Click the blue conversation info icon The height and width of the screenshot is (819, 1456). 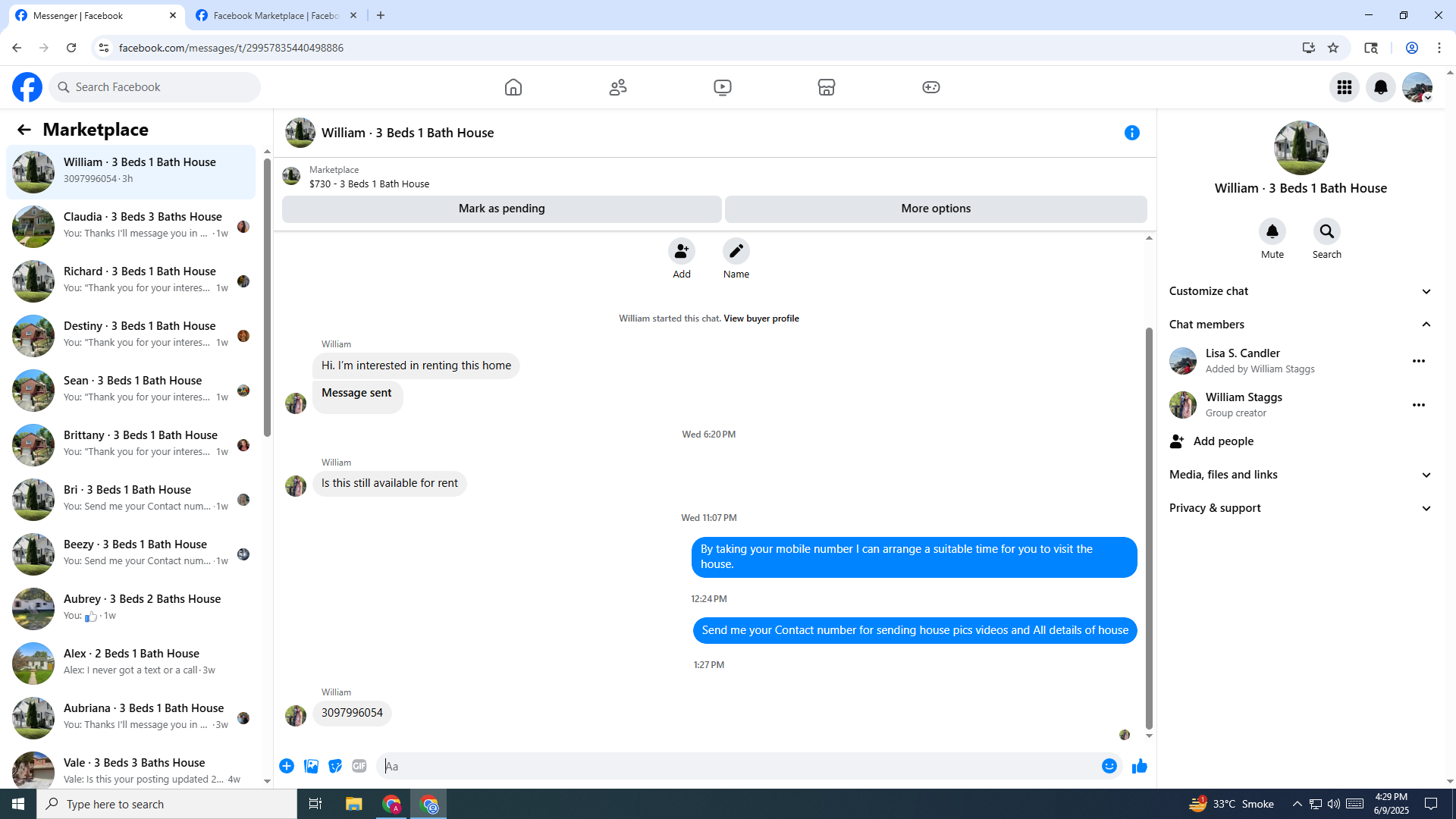pyautogui.click(x=1131, y=133)
